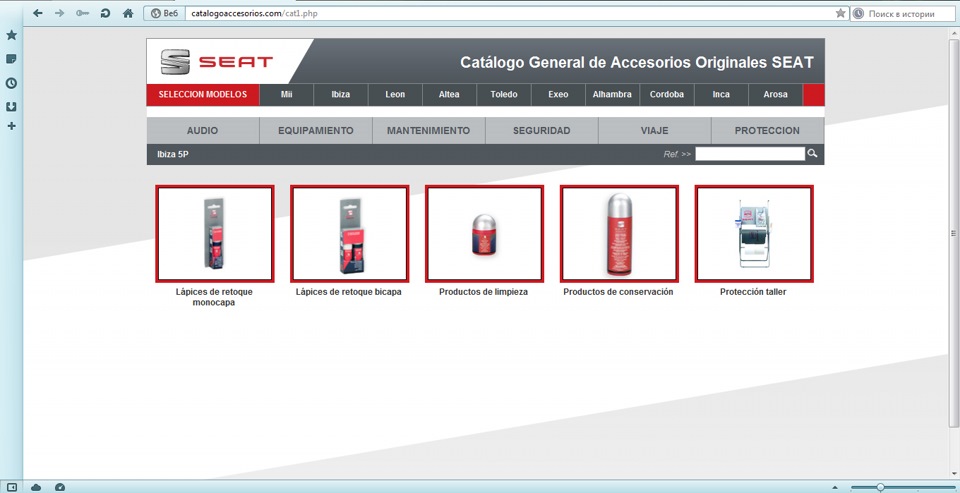
Task: Click the vertical page scrollbar
Action: point(953,233)
